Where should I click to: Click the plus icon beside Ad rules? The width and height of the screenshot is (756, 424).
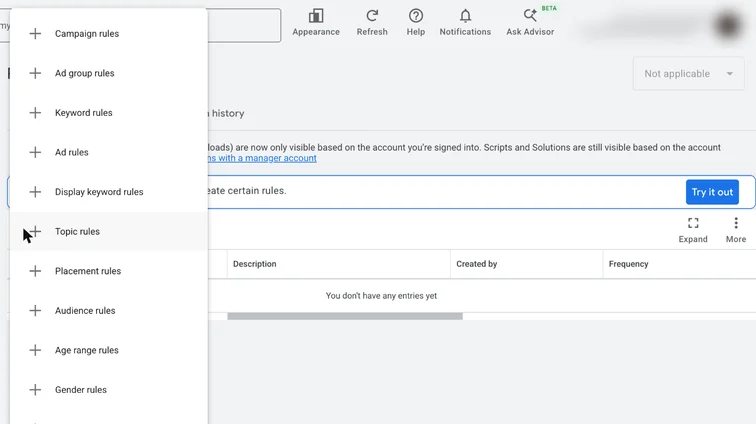pos(35,152)
